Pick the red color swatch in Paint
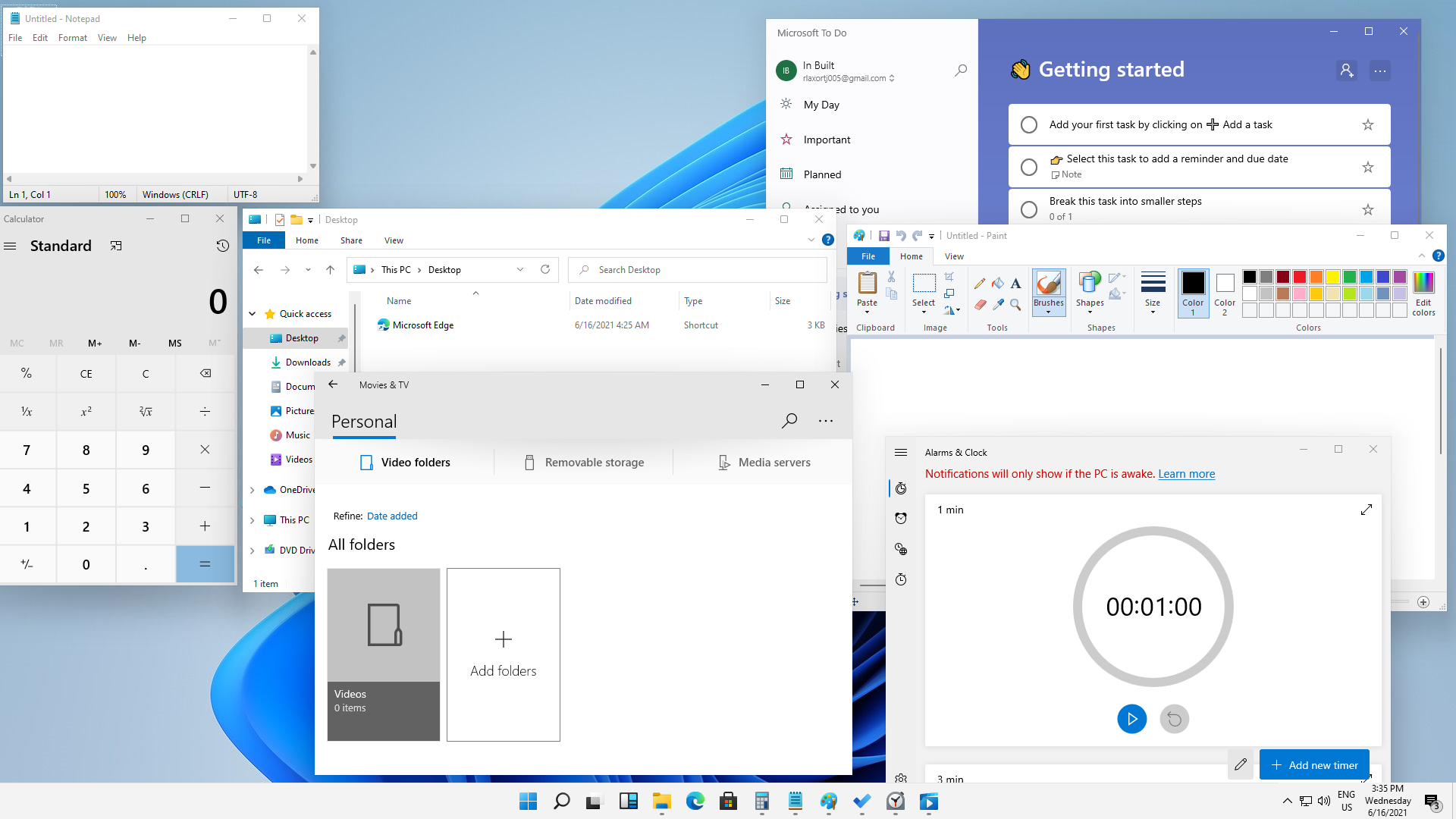1456x819 pixels. [x=1300, y=277]
